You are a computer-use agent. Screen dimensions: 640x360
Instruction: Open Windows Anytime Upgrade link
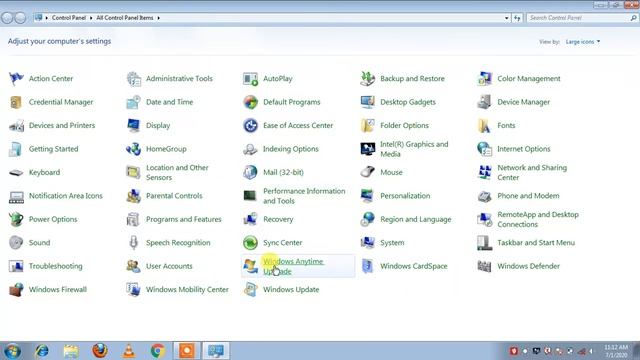pyautogui.click(x=293, y=266)
